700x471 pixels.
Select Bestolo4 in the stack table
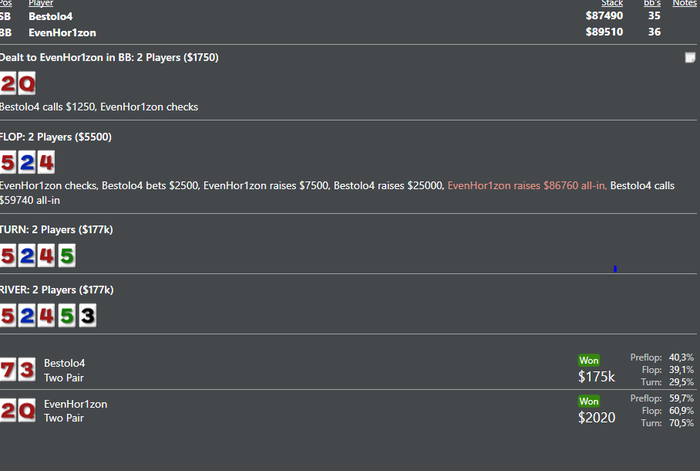50,16
